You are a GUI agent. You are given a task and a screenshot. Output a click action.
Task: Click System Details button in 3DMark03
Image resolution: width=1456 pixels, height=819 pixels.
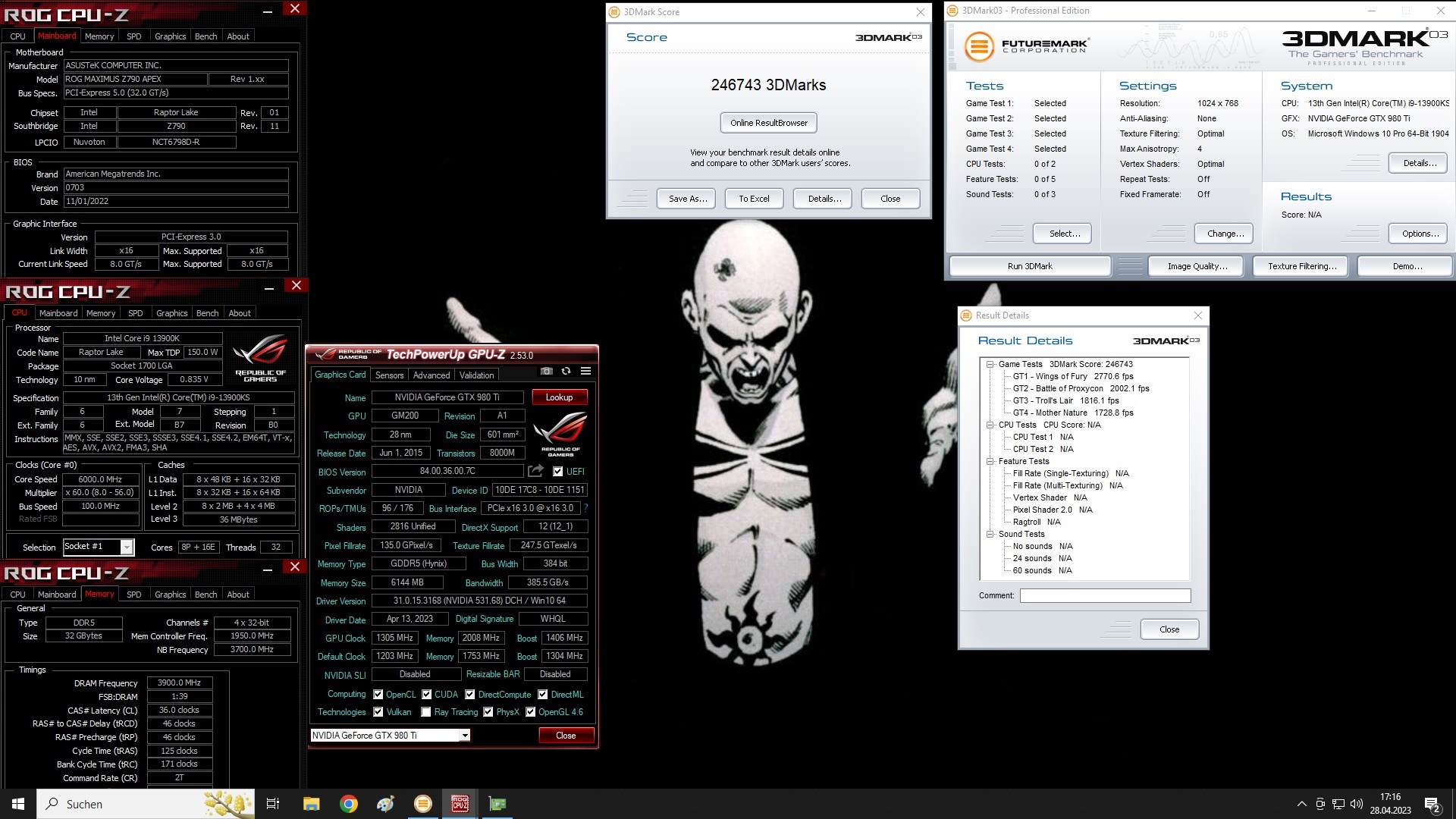point(1420,163)
